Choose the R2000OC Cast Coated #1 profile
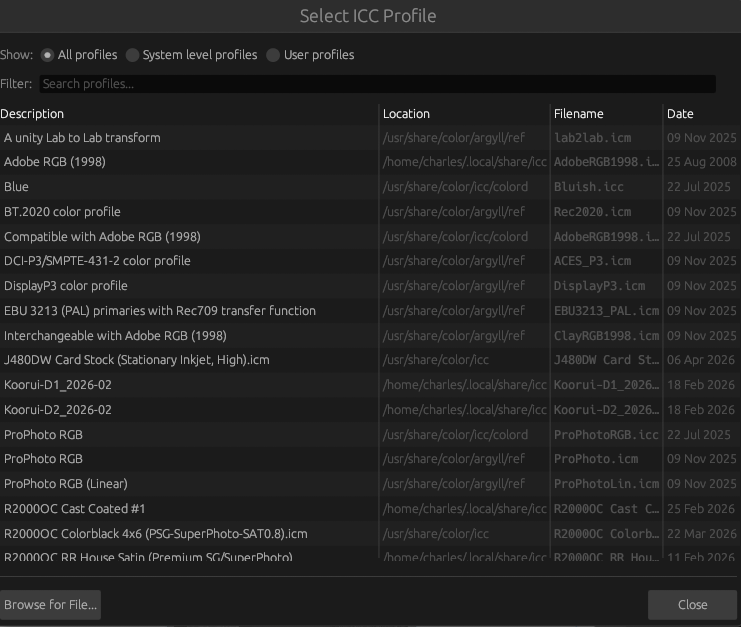 pos(75,509)
